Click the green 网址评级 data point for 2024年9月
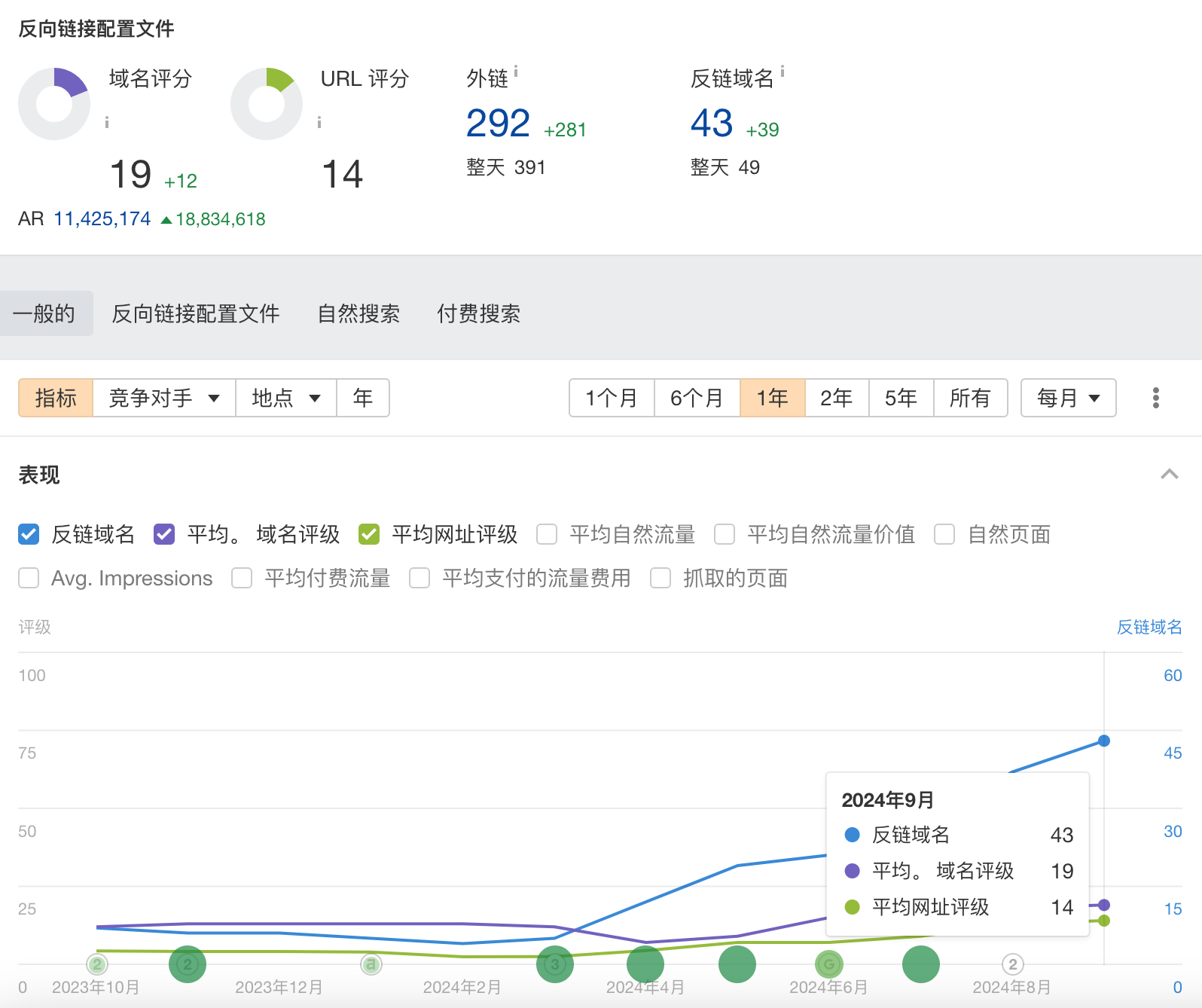The image size is (1202, 1008). click(x=1104, y=921)
